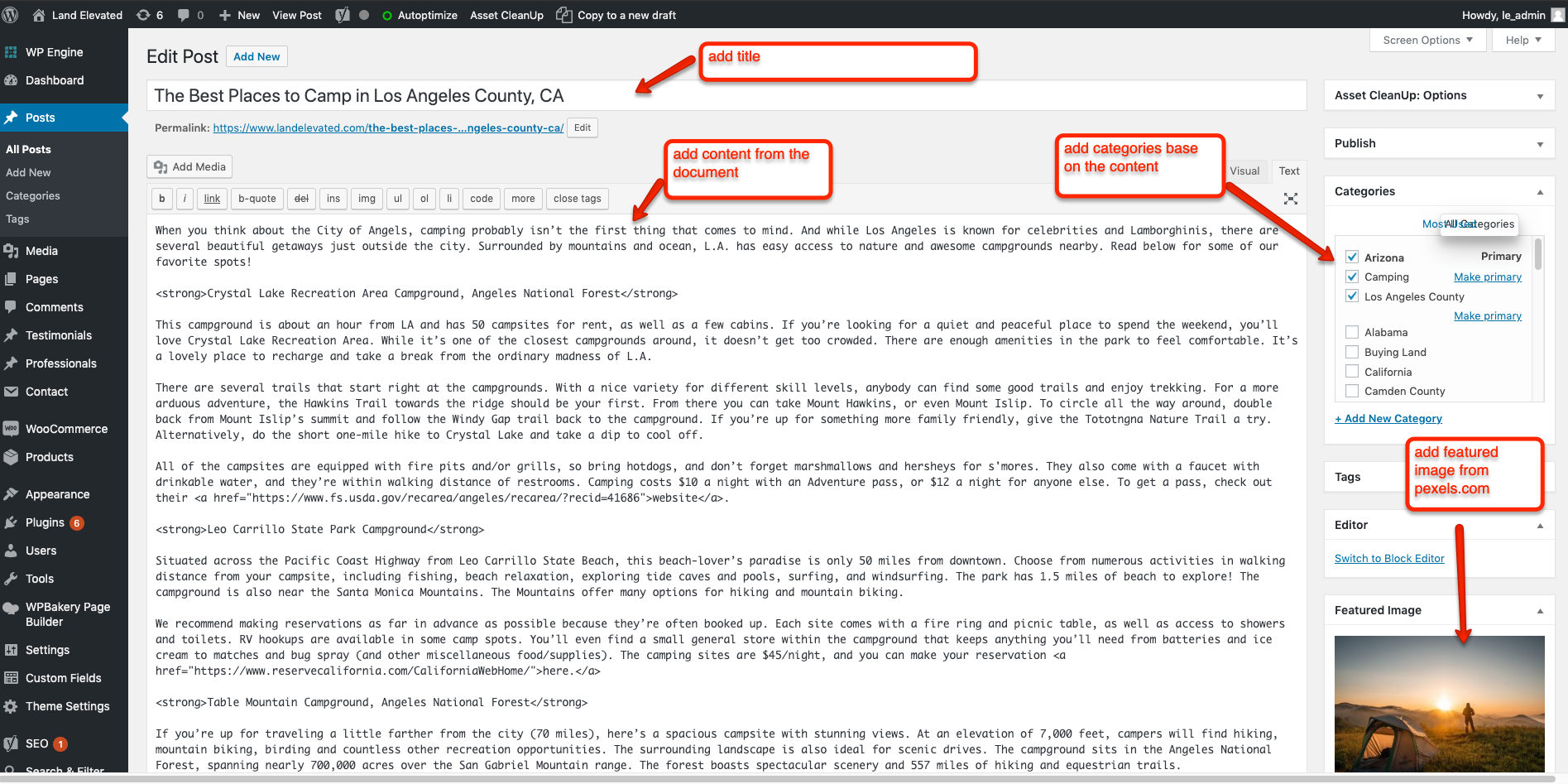Click the Switch to Block Editor link
The width and height of the screenshot is (1568, 784).
click(x=1389, y=558)
